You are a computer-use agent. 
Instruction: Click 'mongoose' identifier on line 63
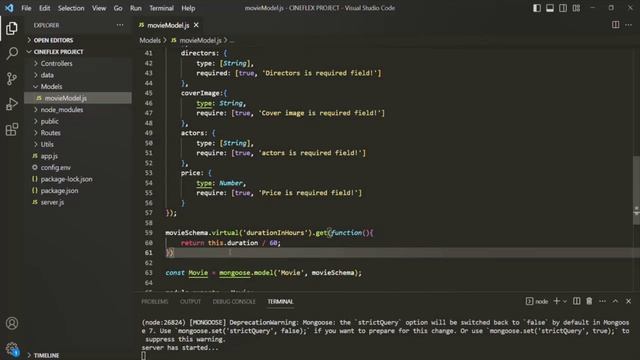(x=235, y=273)
